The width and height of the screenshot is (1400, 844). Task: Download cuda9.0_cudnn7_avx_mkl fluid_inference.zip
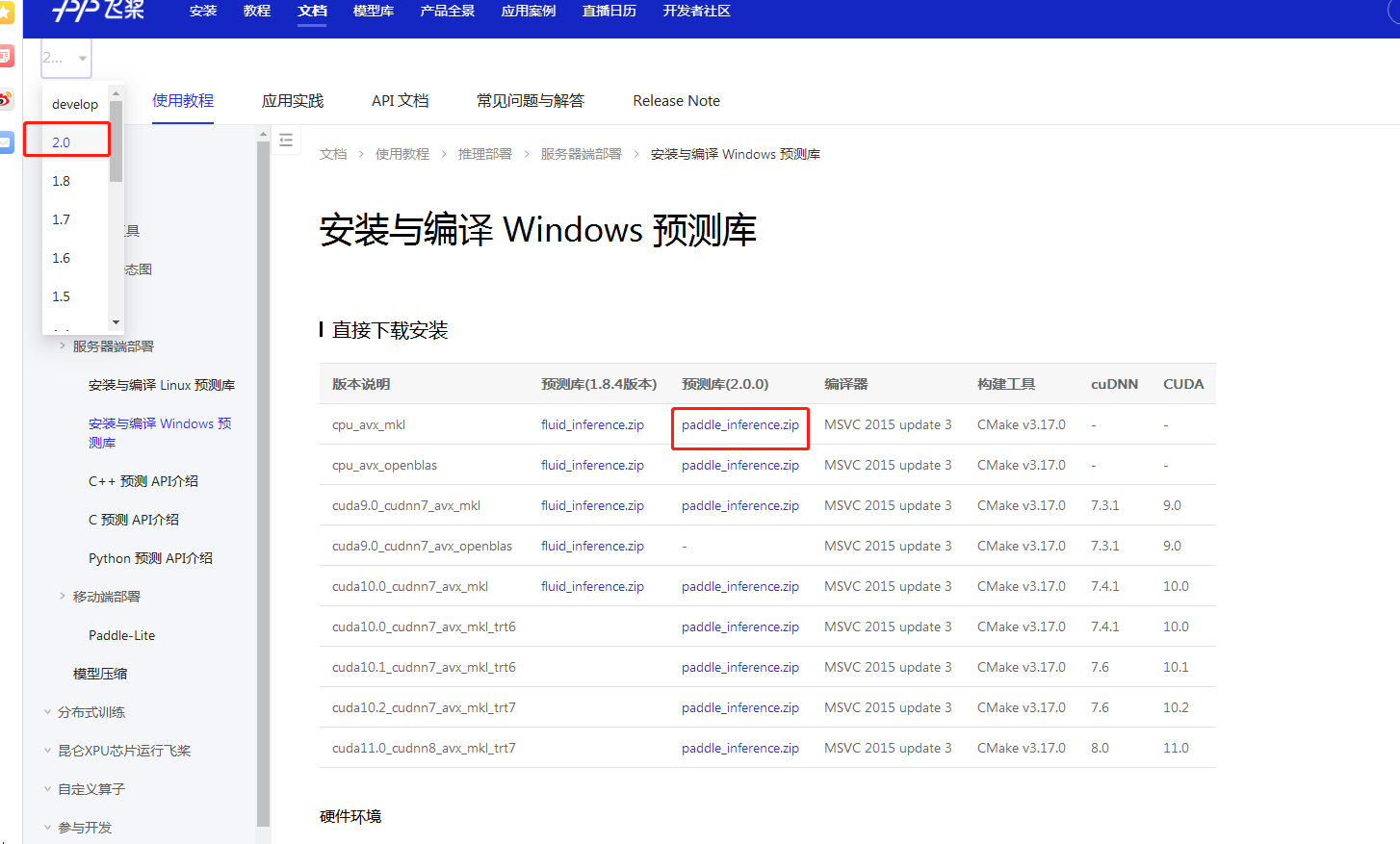click(592, 505)
